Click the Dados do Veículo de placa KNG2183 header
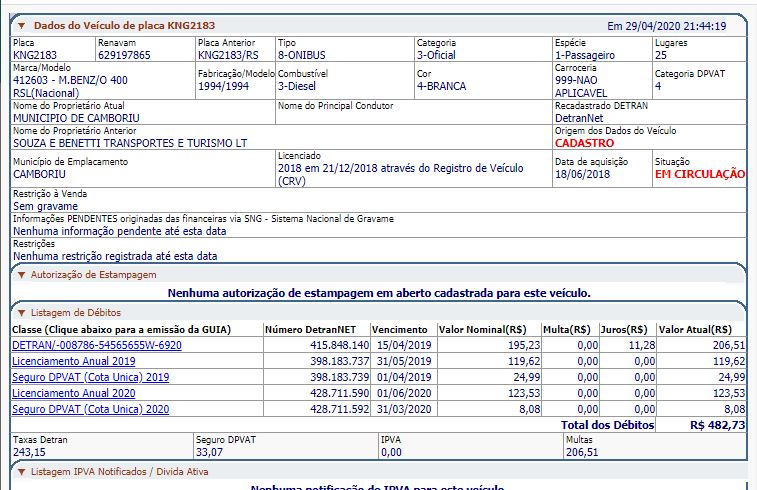Screen dimensions: 757x490 (x=124, y=26)
